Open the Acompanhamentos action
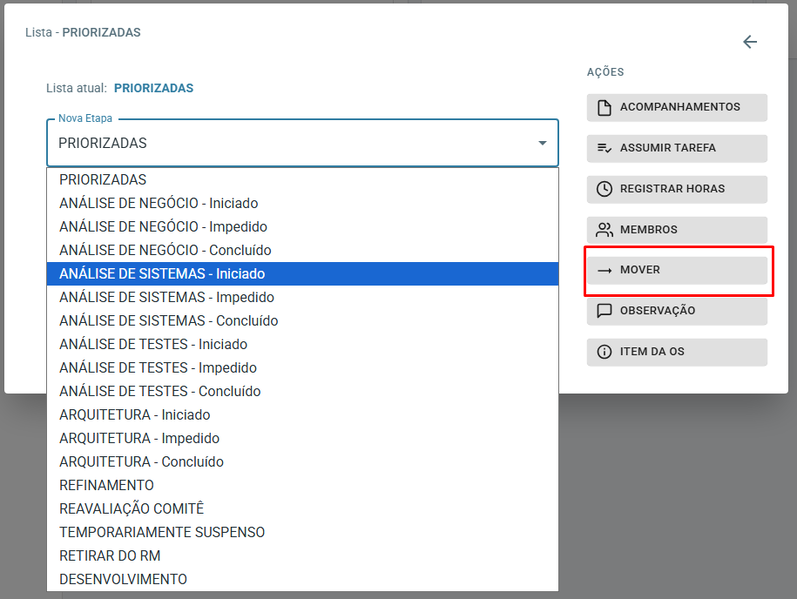Viewport: 797px width, 599px height. (x=677, y=107)
